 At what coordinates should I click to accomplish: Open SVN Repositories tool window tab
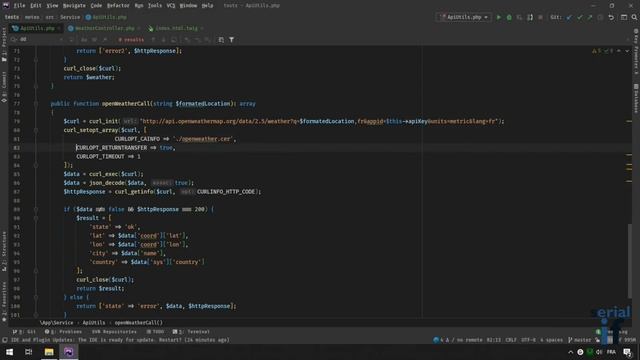114,332
